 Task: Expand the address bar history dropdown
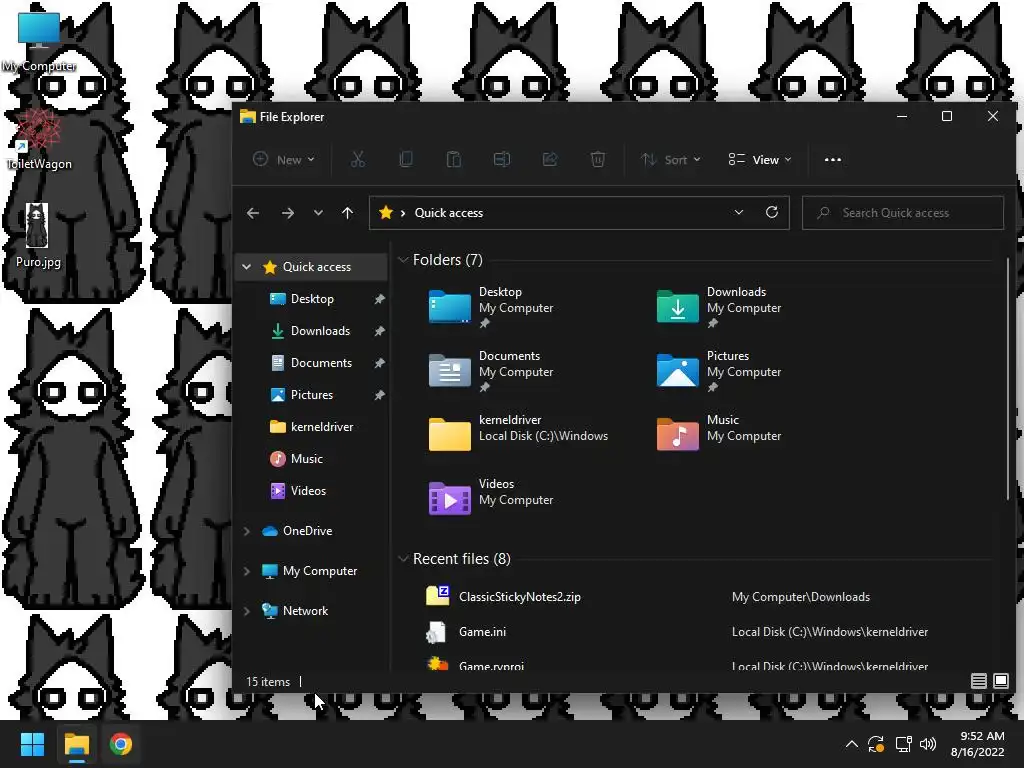click(739, 212)
